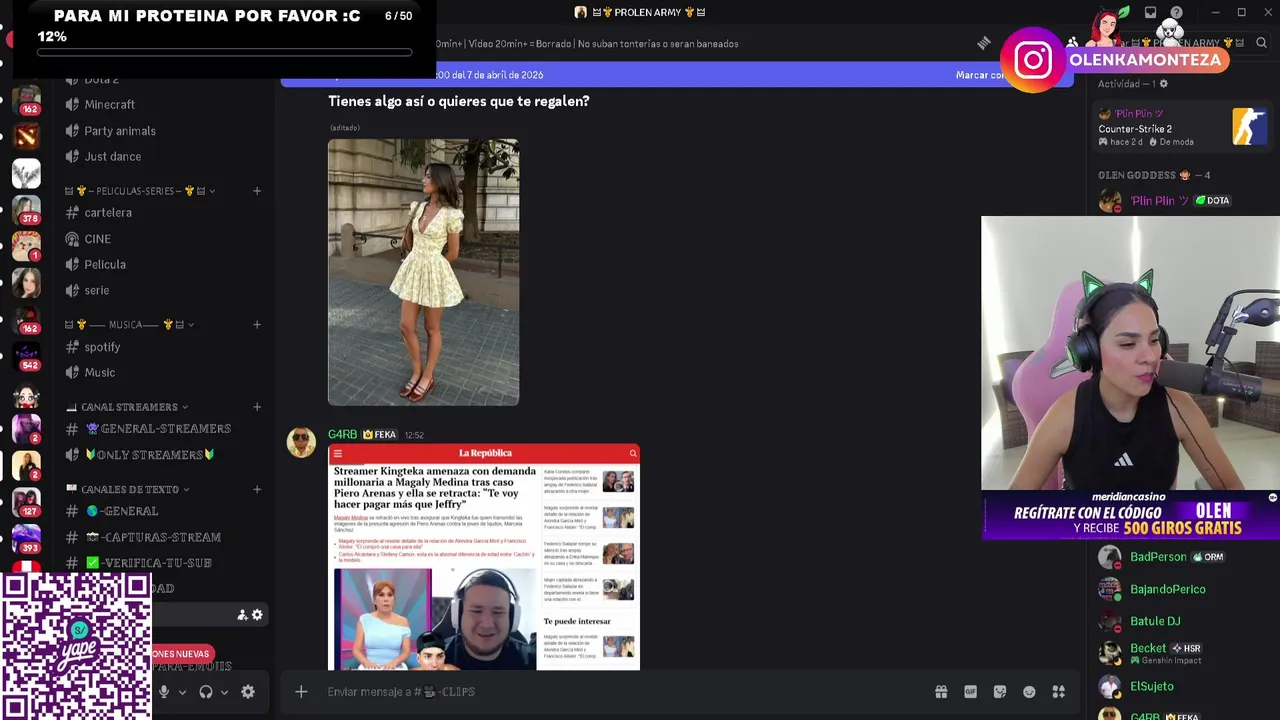Viewport: 1280px width, 720px height.
Task: Open the Discord inbox icon
Action: pyautogui.click(x=1150, y=13)
